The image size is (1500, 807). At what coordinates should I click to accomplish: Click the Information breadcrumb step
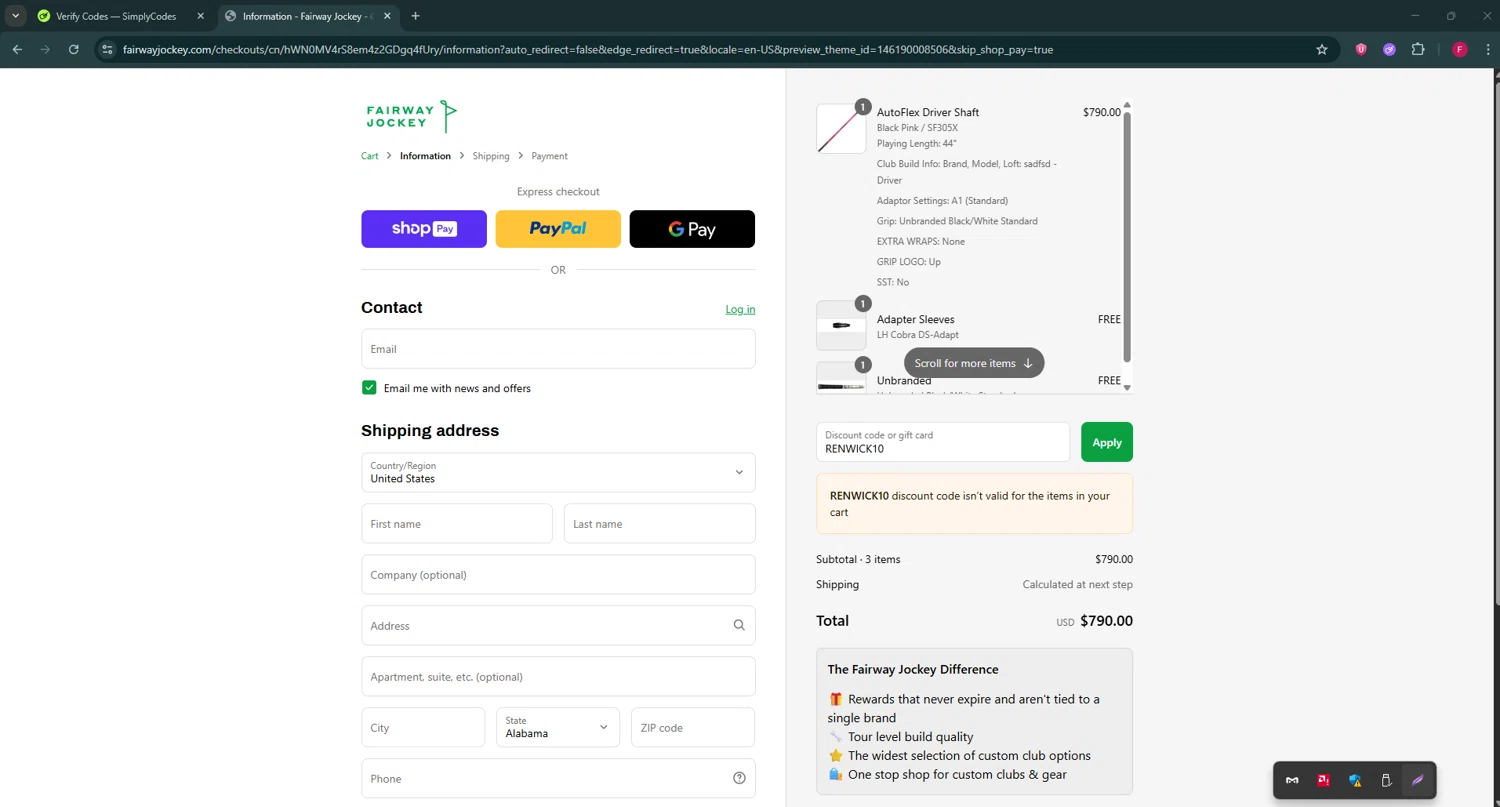[x=425, y=156]
